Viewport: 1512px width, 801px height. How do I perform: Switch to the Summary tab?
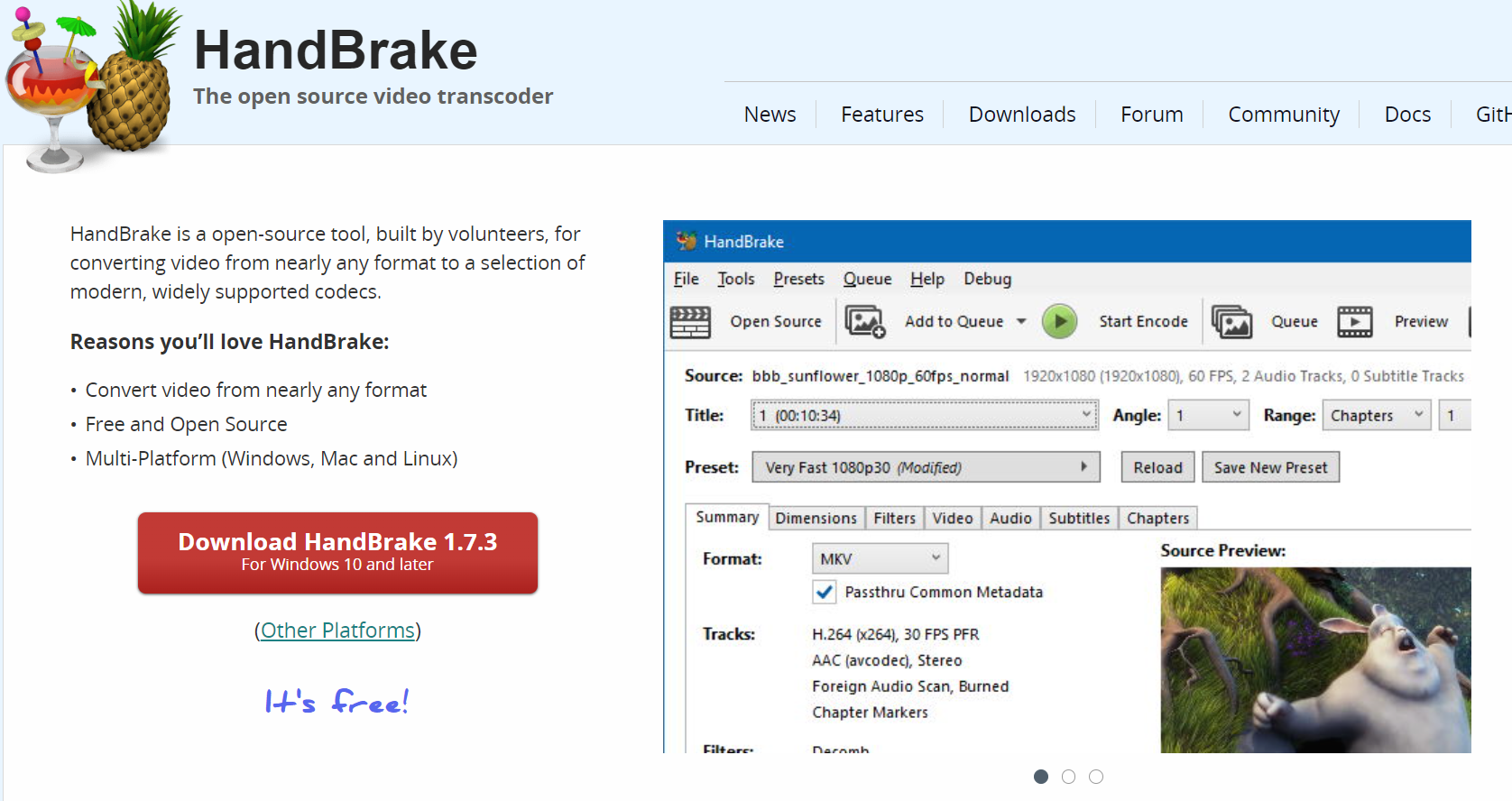[x=727, y=517]
